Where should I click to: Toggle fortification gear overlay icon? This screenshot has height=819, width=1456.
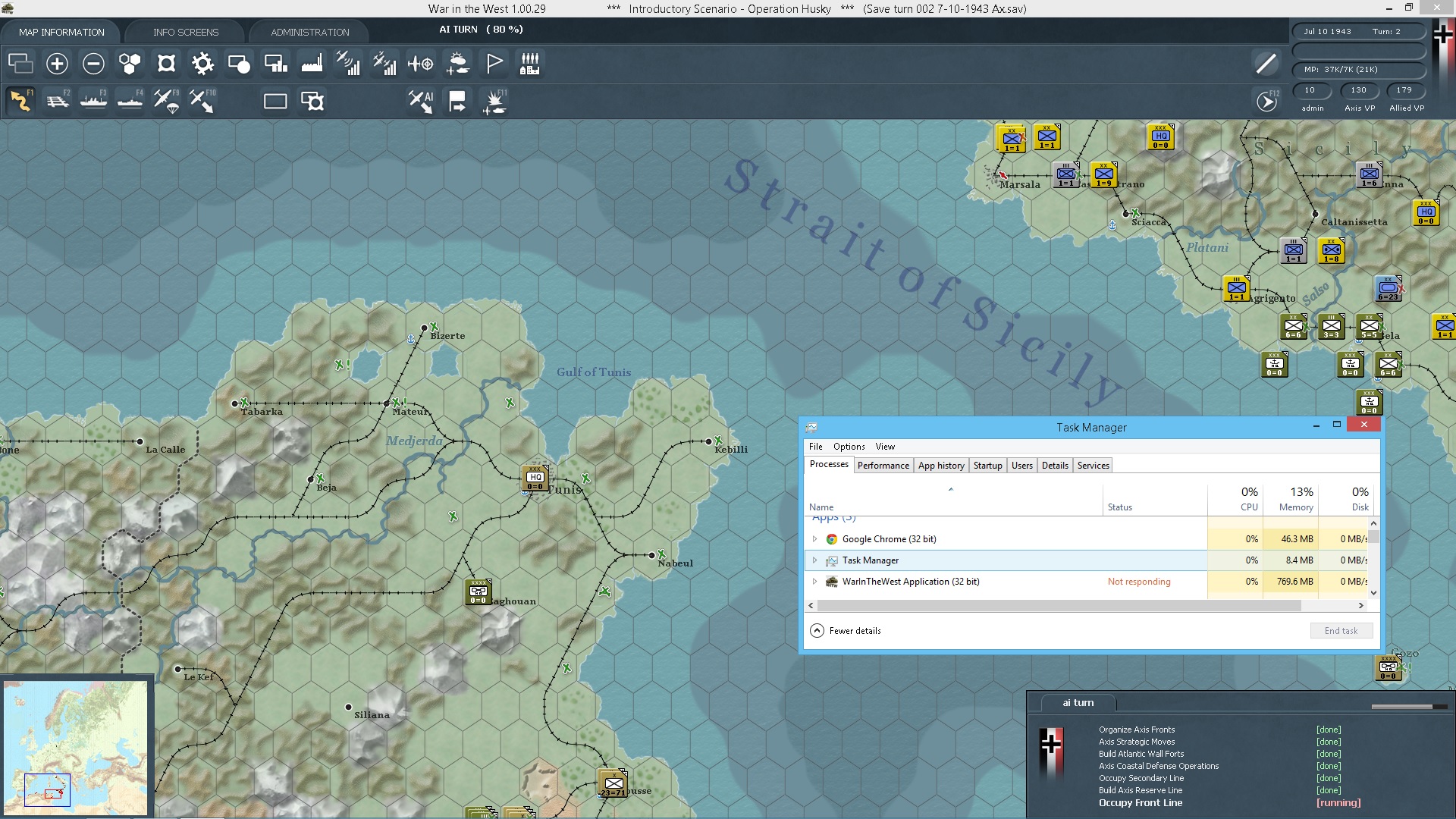pos(202,64)
